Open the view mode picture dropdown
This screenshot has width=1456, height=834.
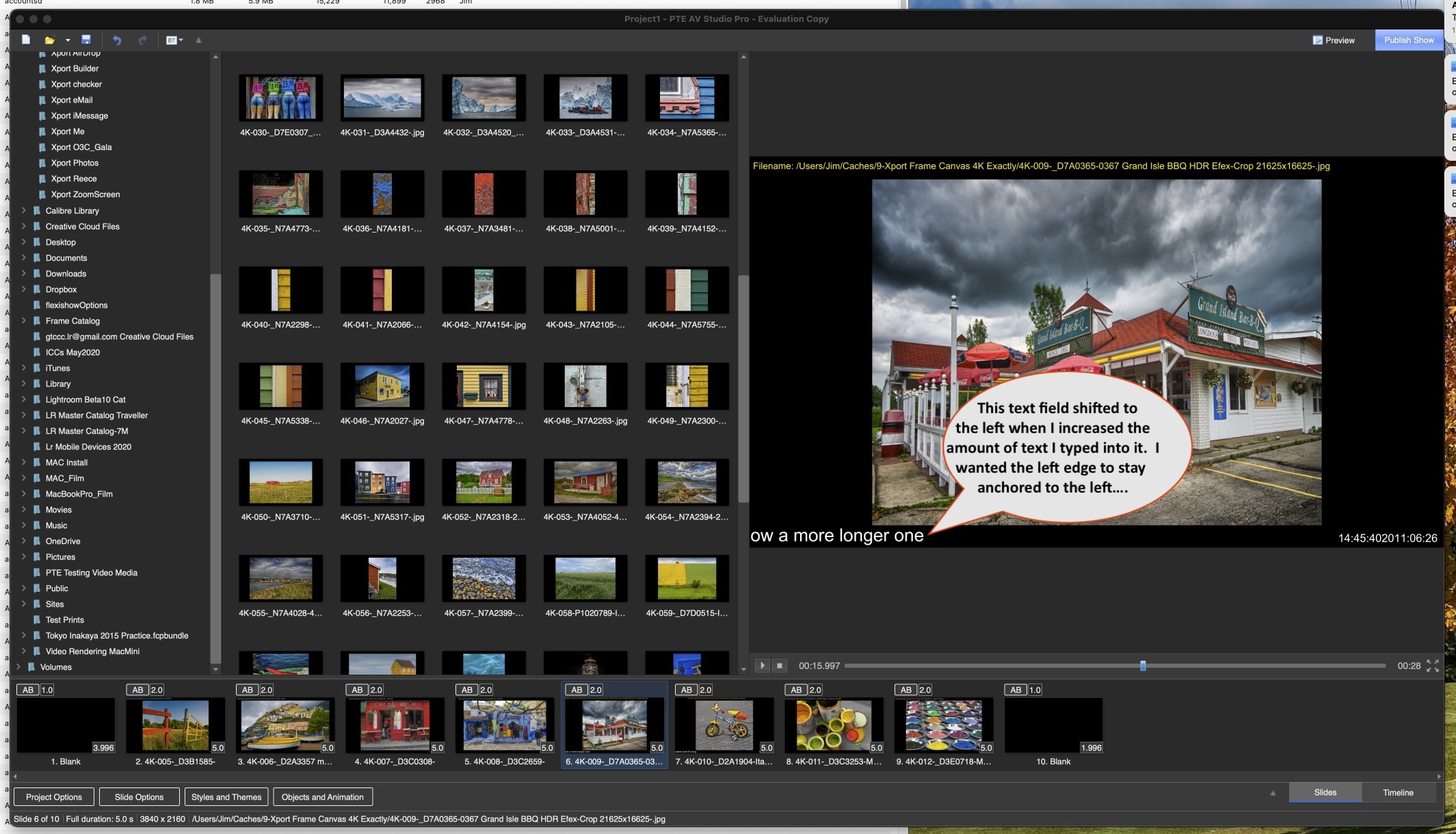(174, 40)
